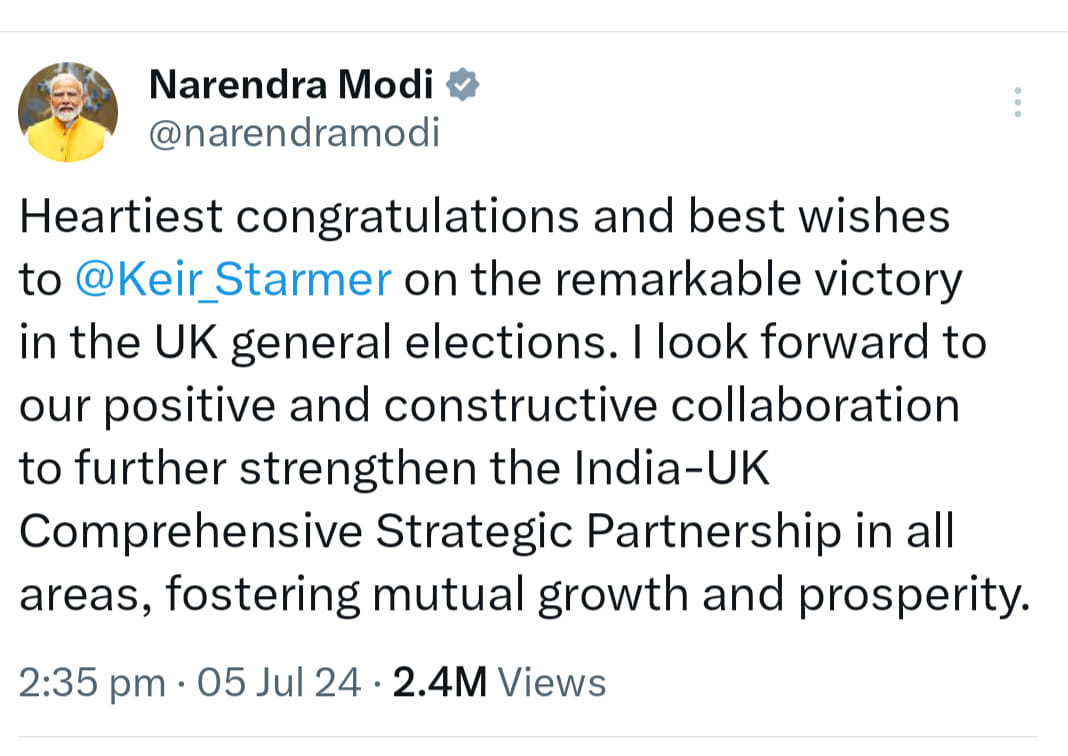Open Narendra Modi's profile picture
Screen dimensions: 1068x756
click(x=67, y=112)
